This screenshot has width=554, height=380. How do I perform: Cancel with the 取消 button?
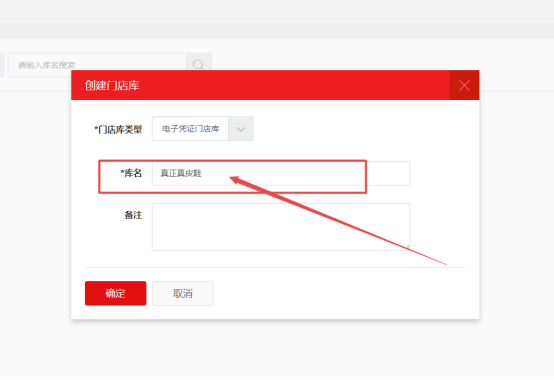(x=183, y=293)
